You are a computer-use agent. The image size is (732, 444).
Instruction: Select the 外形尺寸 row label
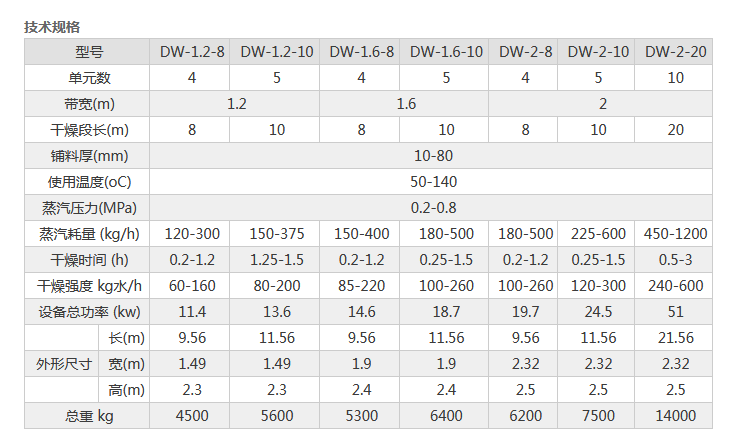(x=63, y=364)
